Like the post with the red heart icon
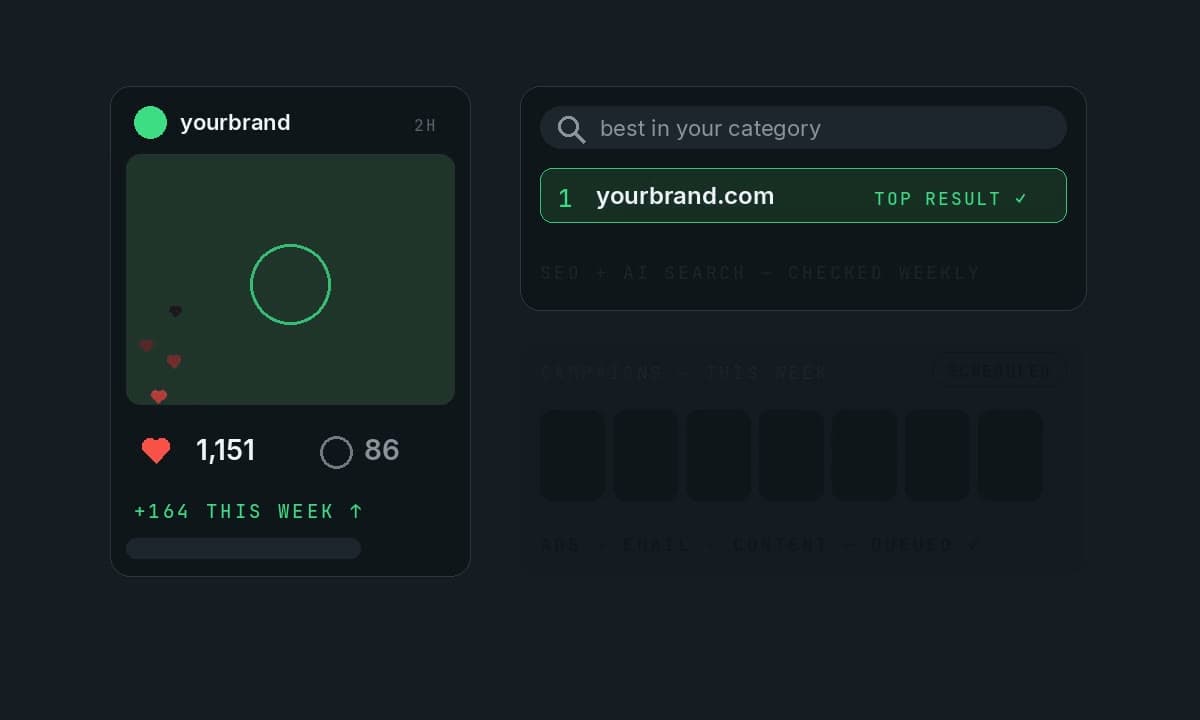The image size is (1200, 720). pyautogui.click(x=156, y=451)
